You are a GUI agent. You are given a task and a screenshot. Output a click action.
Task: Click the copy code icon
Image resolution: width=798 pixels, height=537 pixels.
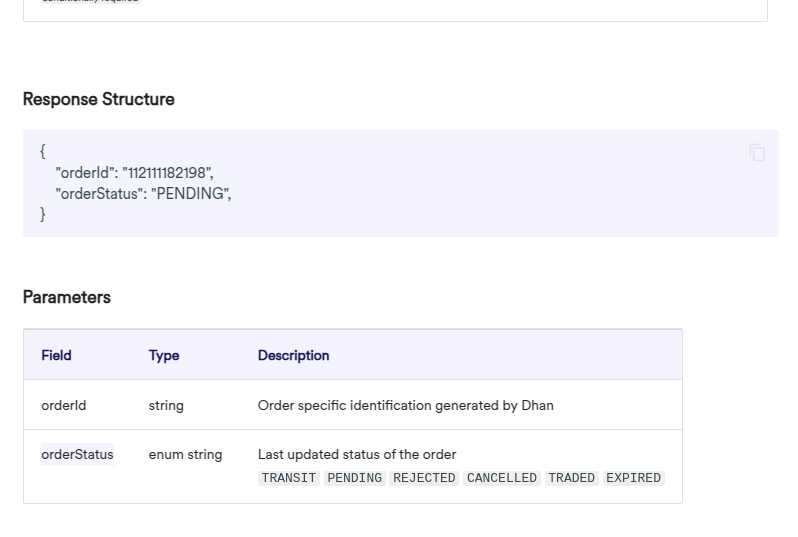tap(757, 152)
